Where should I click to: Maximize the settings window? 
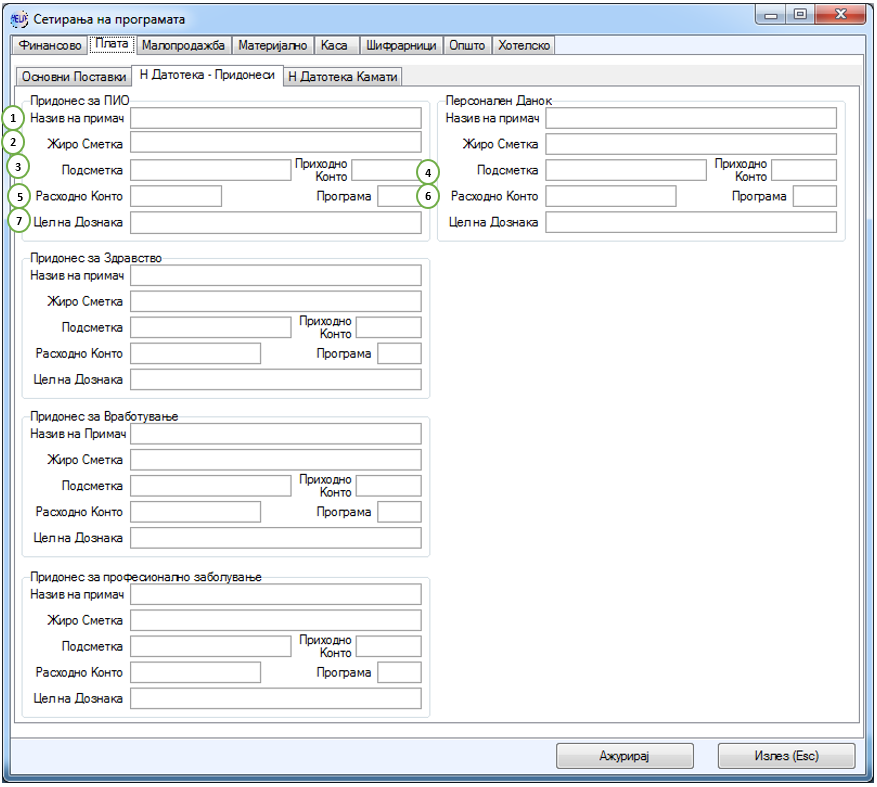pos(801,15)
